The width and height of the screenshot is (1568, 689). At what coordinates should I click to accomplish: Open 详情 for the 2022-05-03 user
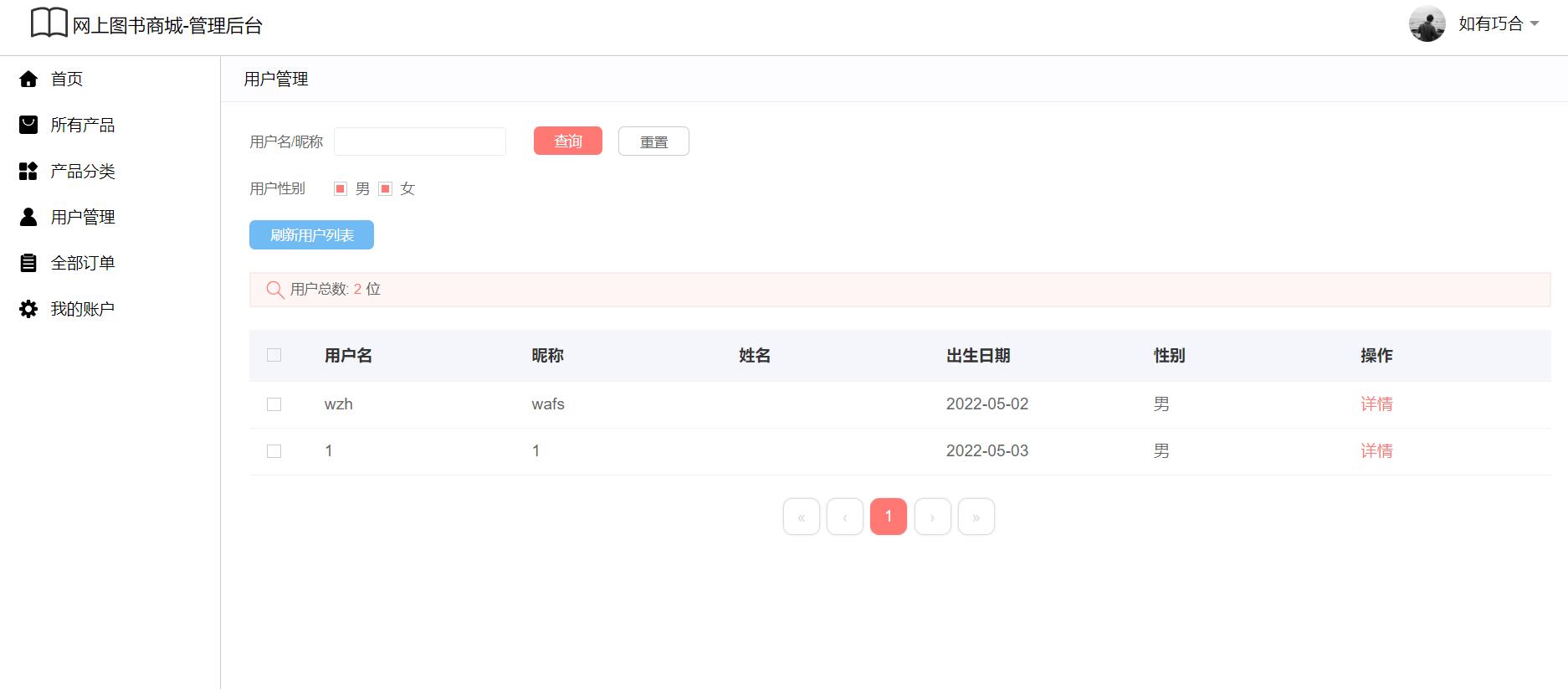[1376, 451]
